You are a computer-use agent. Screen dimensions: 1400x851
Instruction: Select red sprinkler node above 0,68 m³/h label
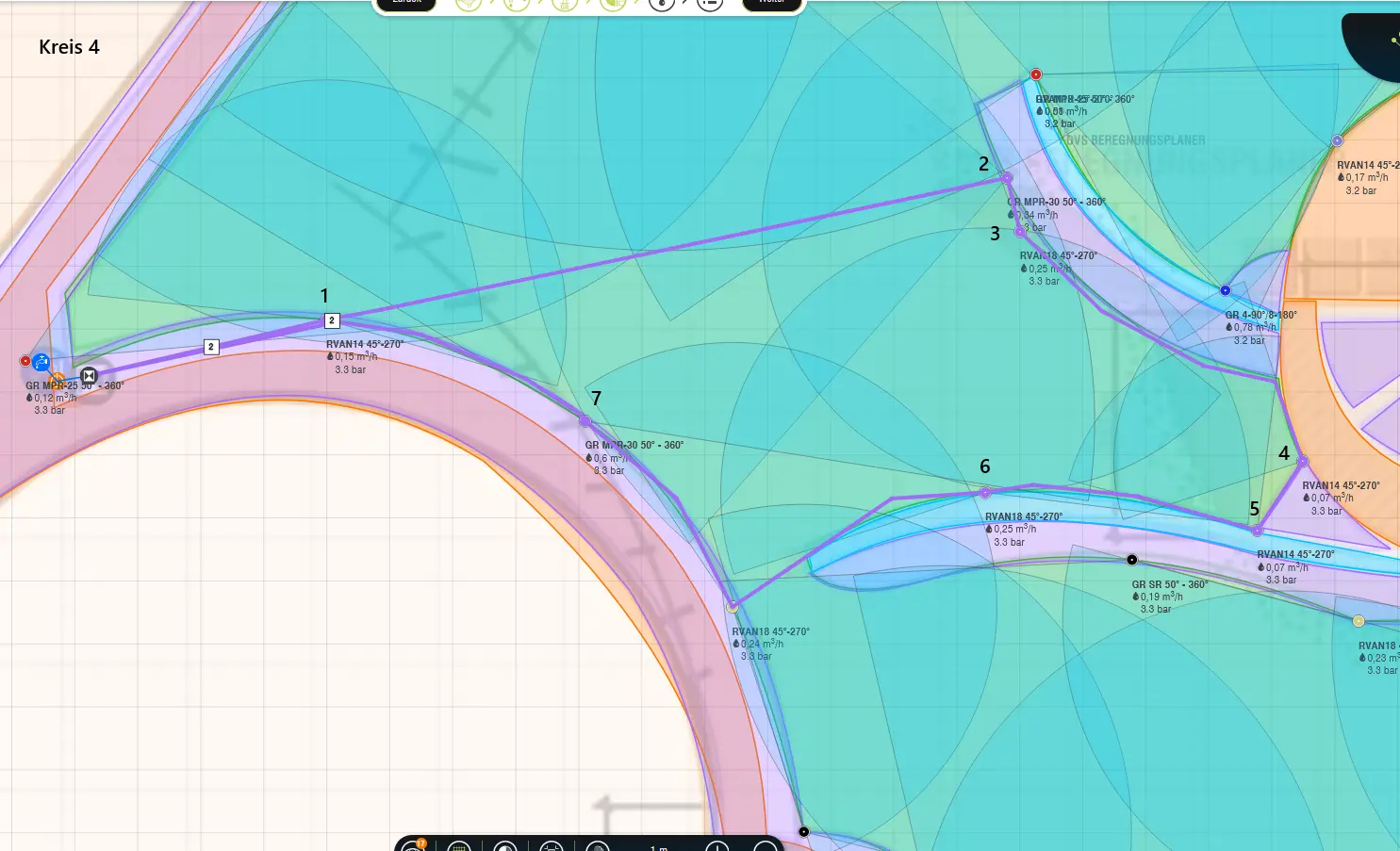(1036, 74)
